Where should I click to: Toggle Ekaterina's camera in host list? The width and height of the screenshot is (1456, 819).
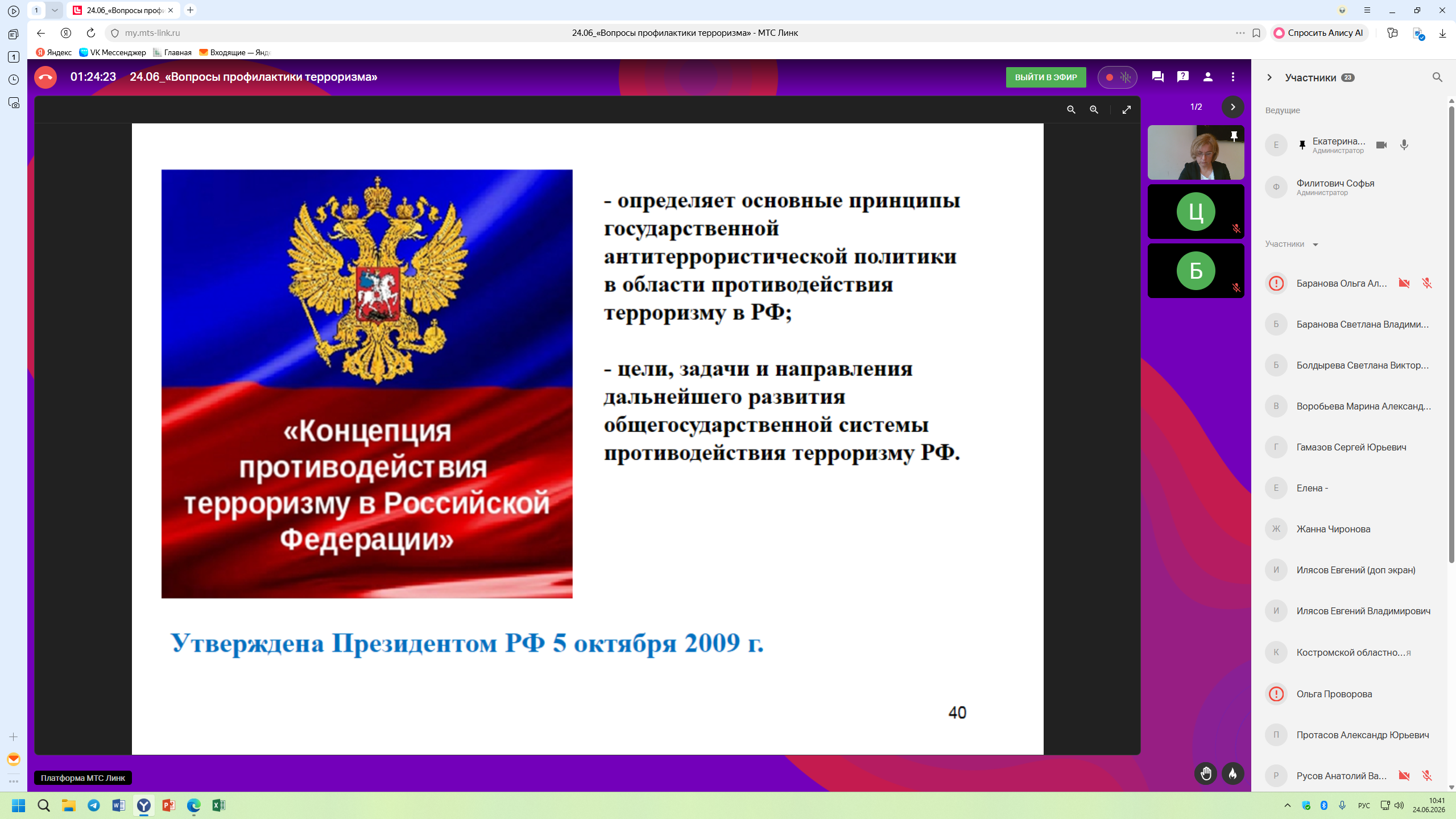(x=1381, y=145)
